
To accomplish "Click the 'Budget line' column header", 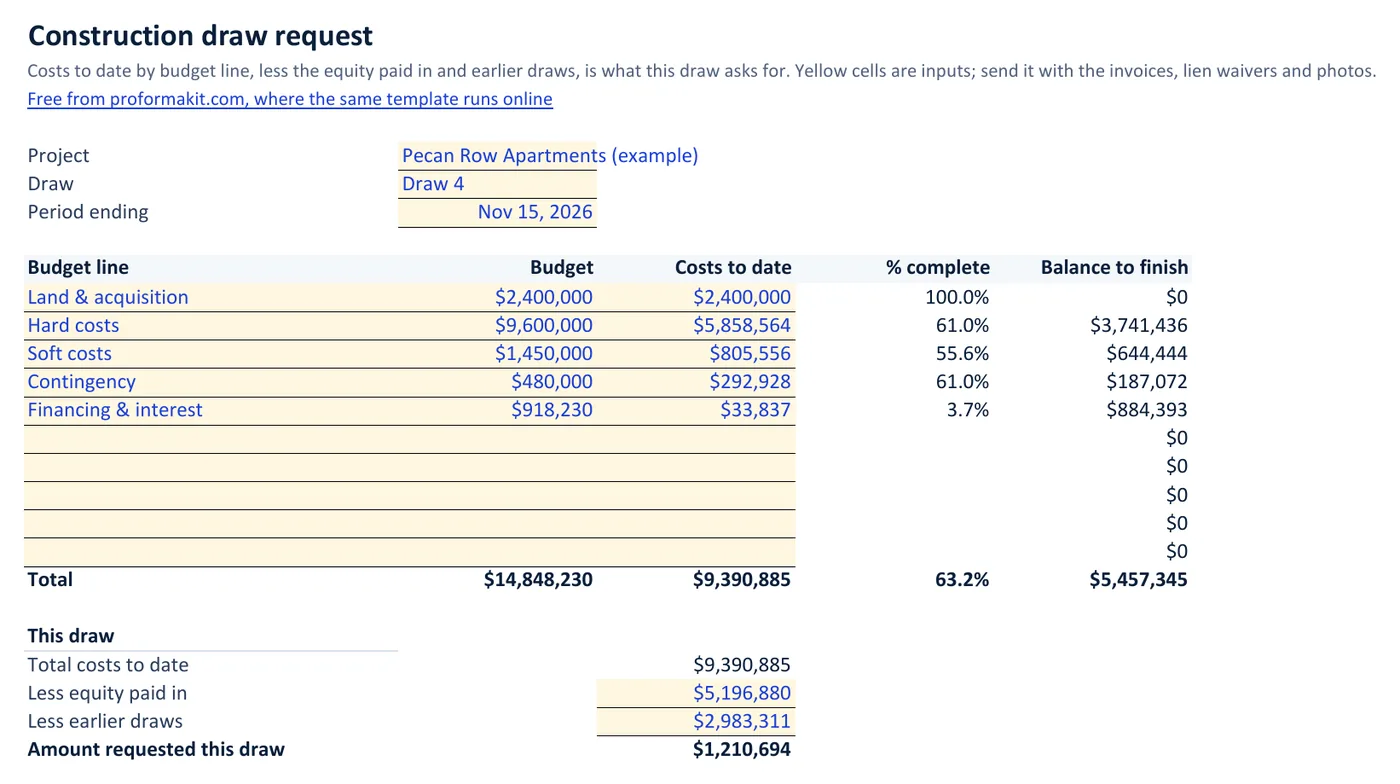I will pos(78,267).
